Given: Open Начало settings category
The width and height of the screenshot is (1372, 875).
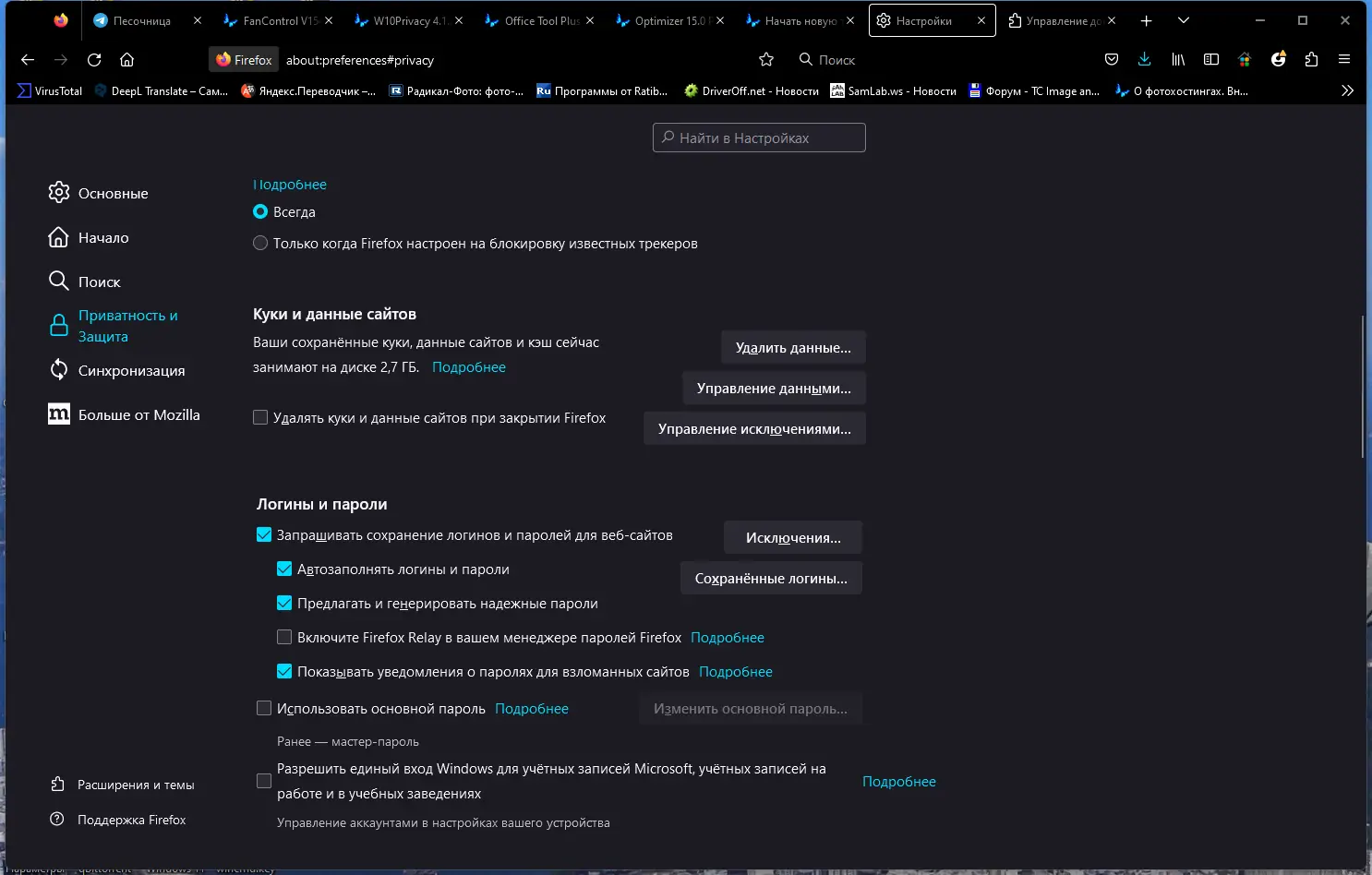Looking at the screenshot, I should click(89, 237).
